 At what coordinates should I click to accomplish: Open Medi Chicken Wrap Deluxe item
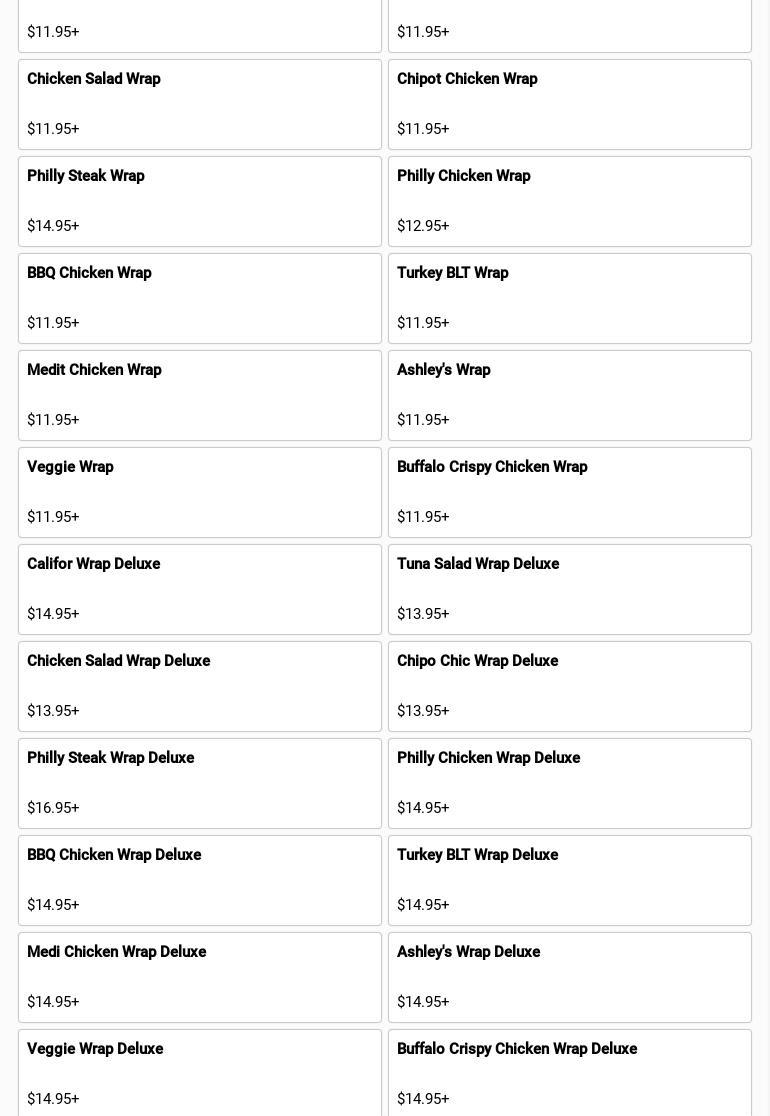(200, 977)
